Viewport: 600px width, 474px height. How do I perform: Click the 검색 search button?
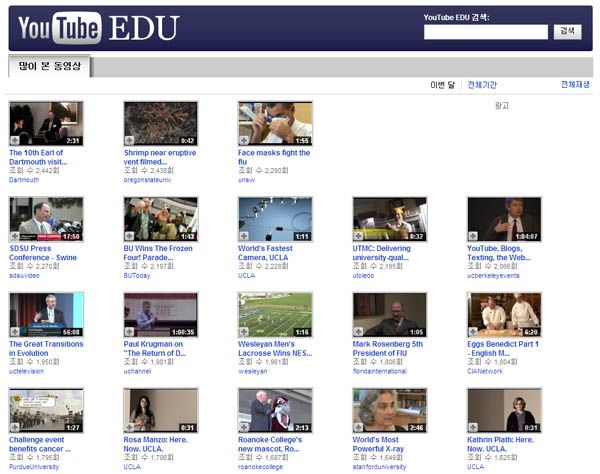pos(567,31)
